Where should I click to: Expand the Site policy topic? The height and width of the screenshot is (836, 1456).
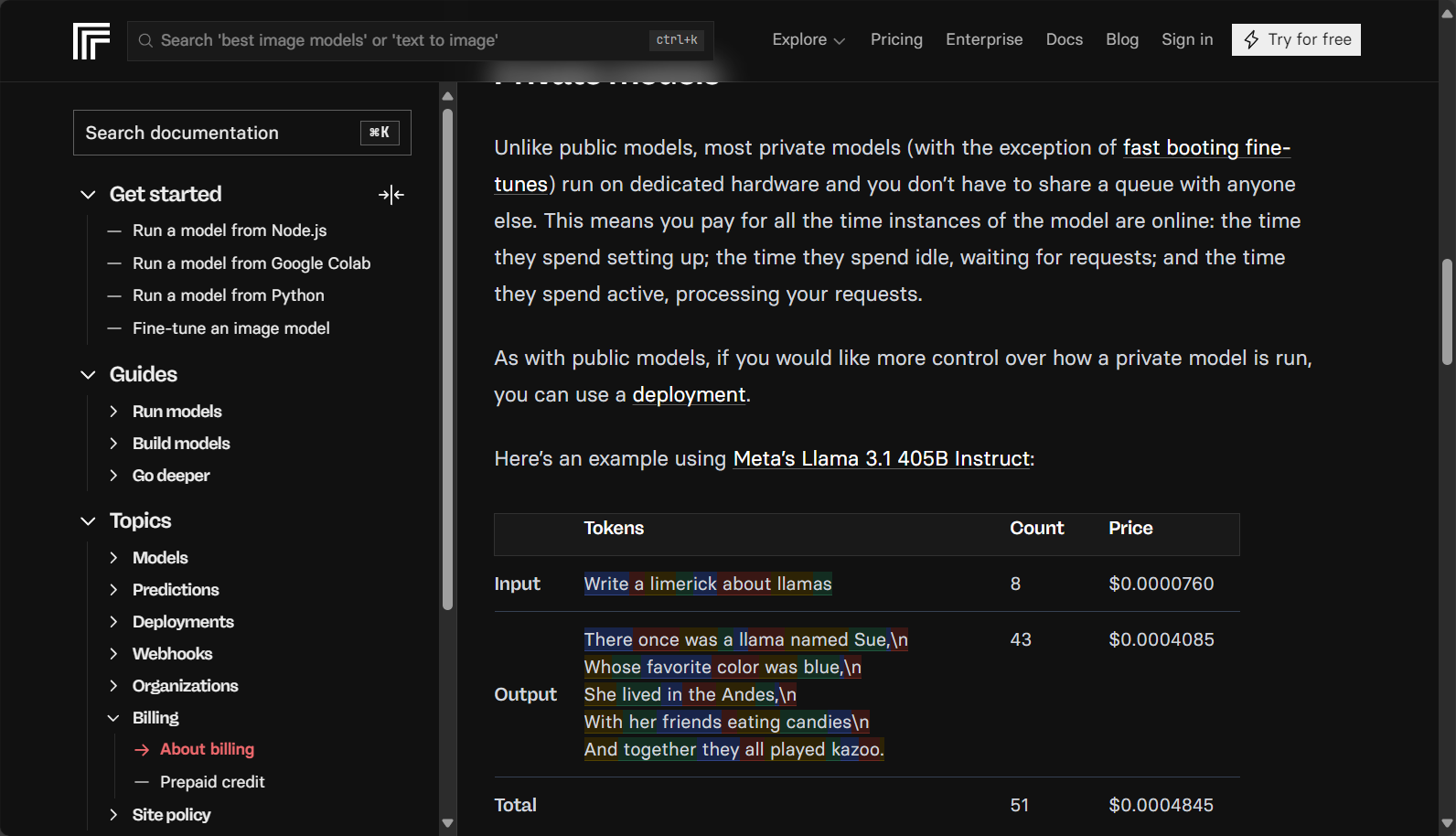click(113, 815)
